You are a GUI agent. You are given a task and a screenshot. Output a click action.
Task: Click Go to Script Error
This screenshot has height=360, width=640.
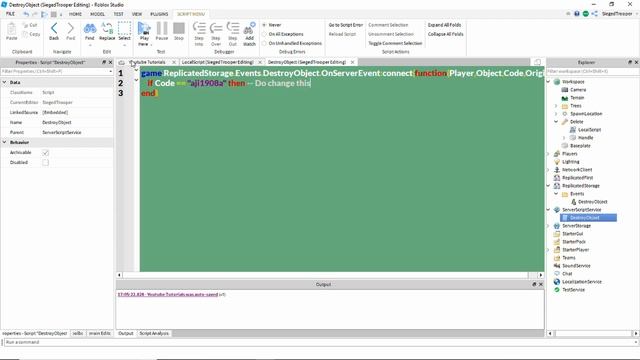click(x=346, y=25)
